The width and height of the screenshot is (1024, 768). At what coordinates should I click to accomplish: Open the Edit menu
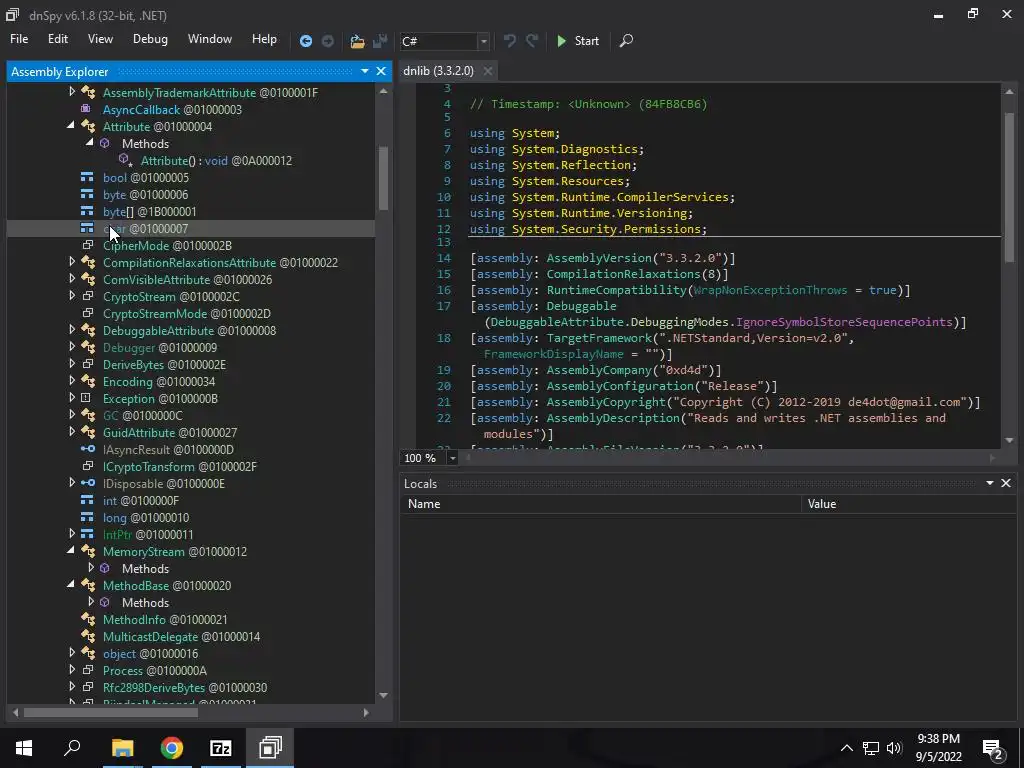(x=57, y=39)
